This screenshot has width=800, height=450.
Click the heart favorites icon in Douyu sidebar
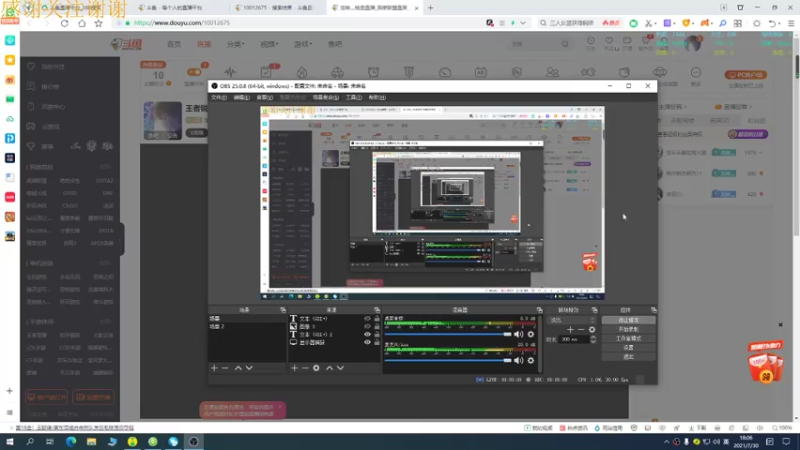(x=31, y=66)
